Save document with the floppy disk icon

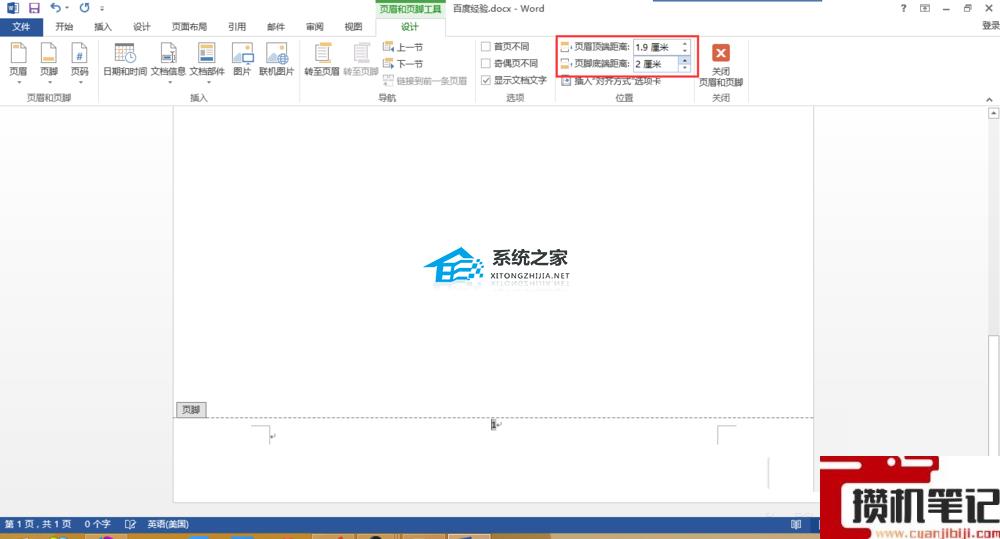[34, 8]
